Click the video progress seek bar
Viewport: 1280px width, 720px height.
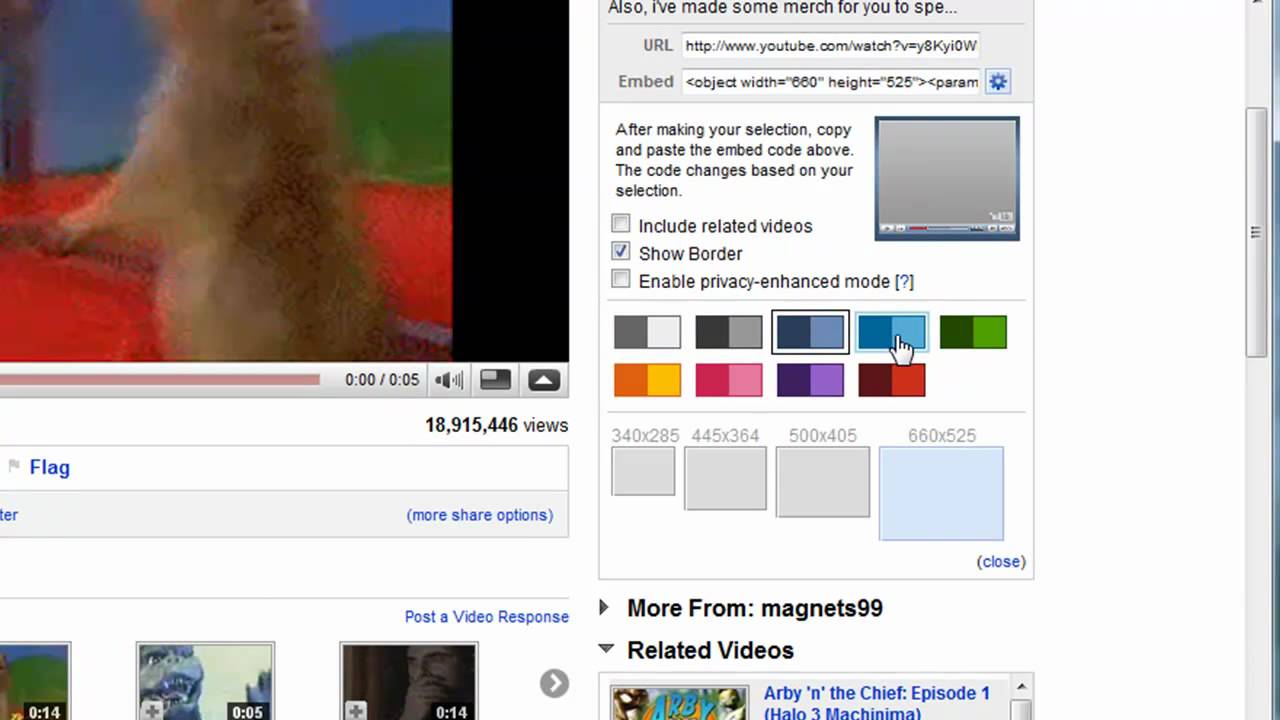tap(160, 380)
